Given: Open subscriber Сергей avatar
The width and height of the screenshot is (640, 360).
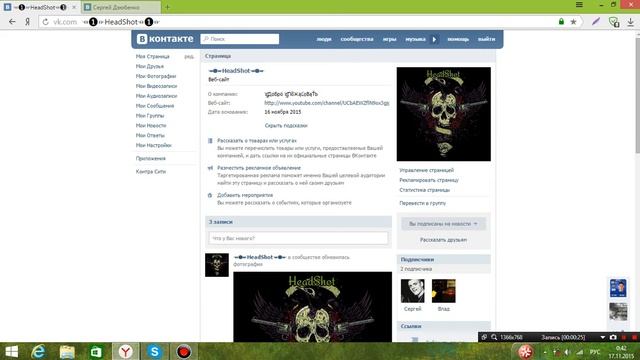Looking at the screenshot, I should pyautogui.click(x=413, y=291).
